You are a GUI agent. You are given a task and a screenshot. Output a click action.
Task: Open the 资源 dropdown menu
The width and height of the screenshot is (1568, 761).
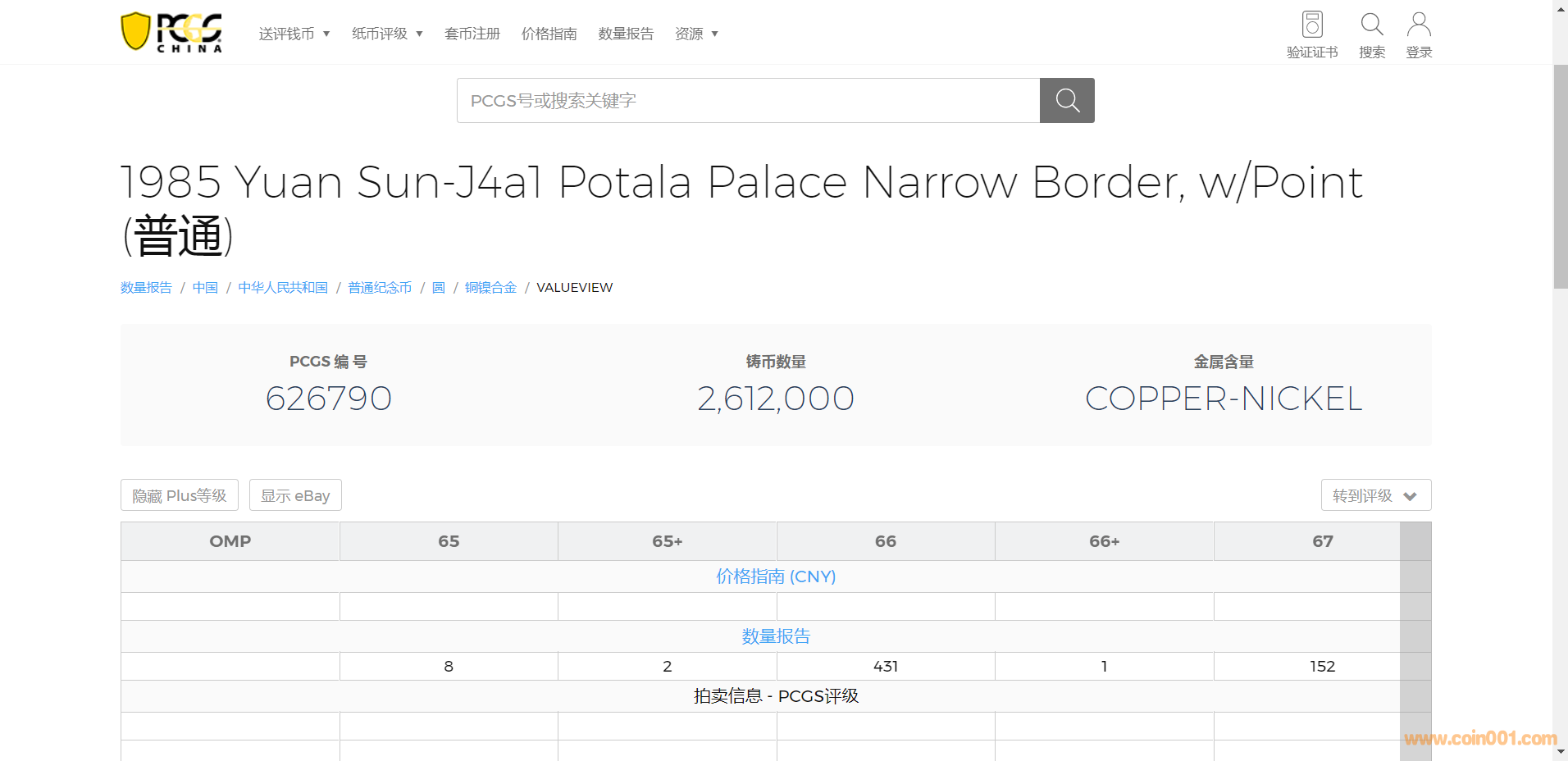point(696,34)
